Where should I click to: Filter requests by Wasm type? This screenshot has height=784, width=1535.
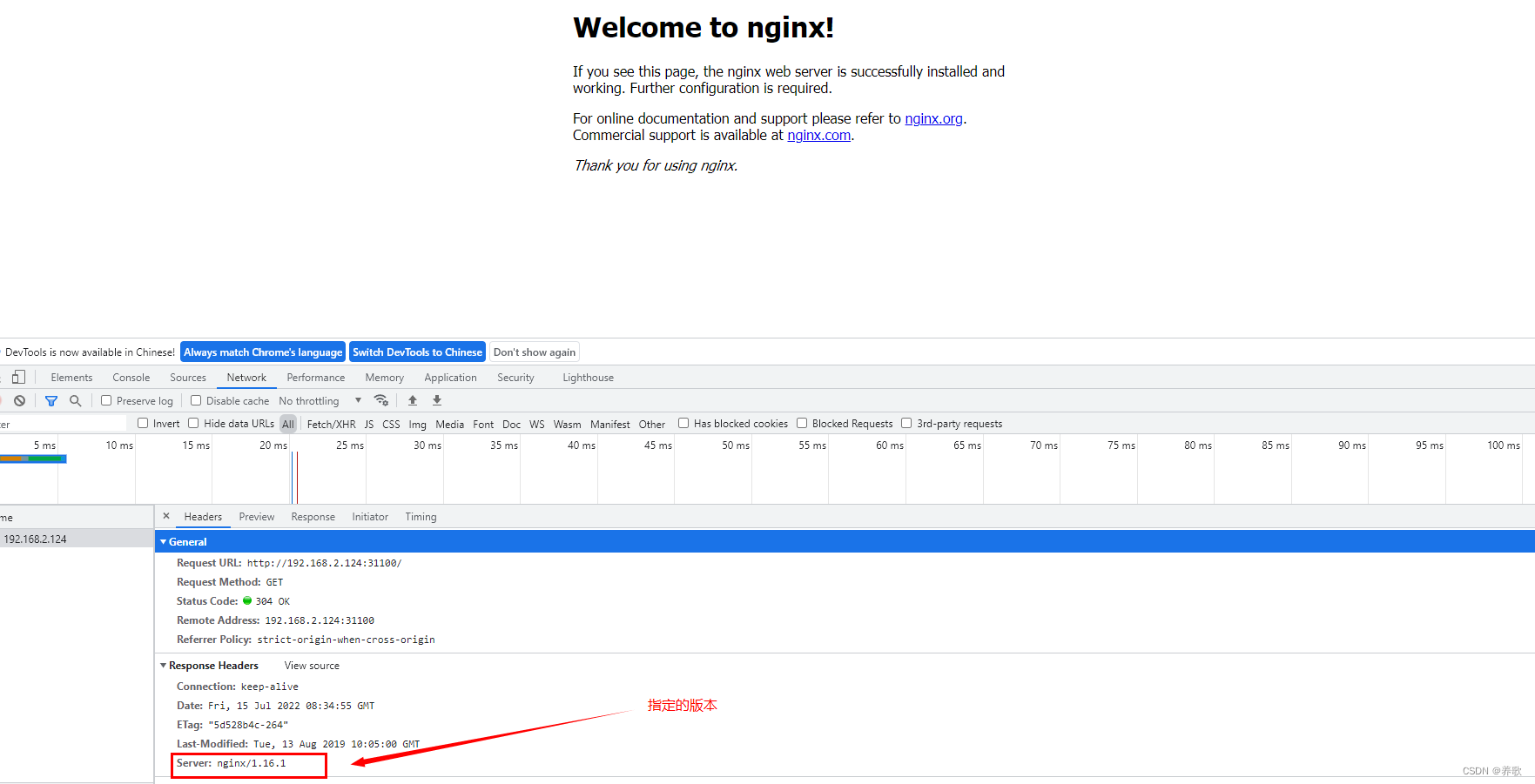click(x=567, y=424)
